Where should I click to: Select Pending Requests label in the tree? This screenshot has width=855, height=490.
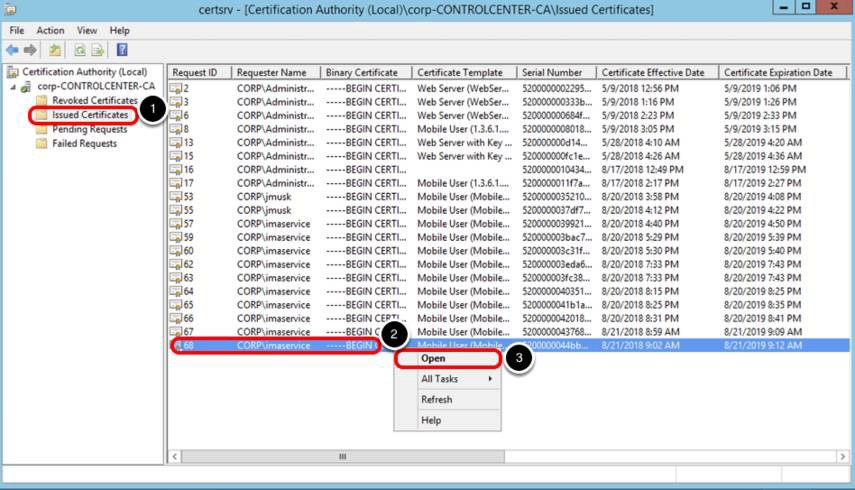[89, 129]
